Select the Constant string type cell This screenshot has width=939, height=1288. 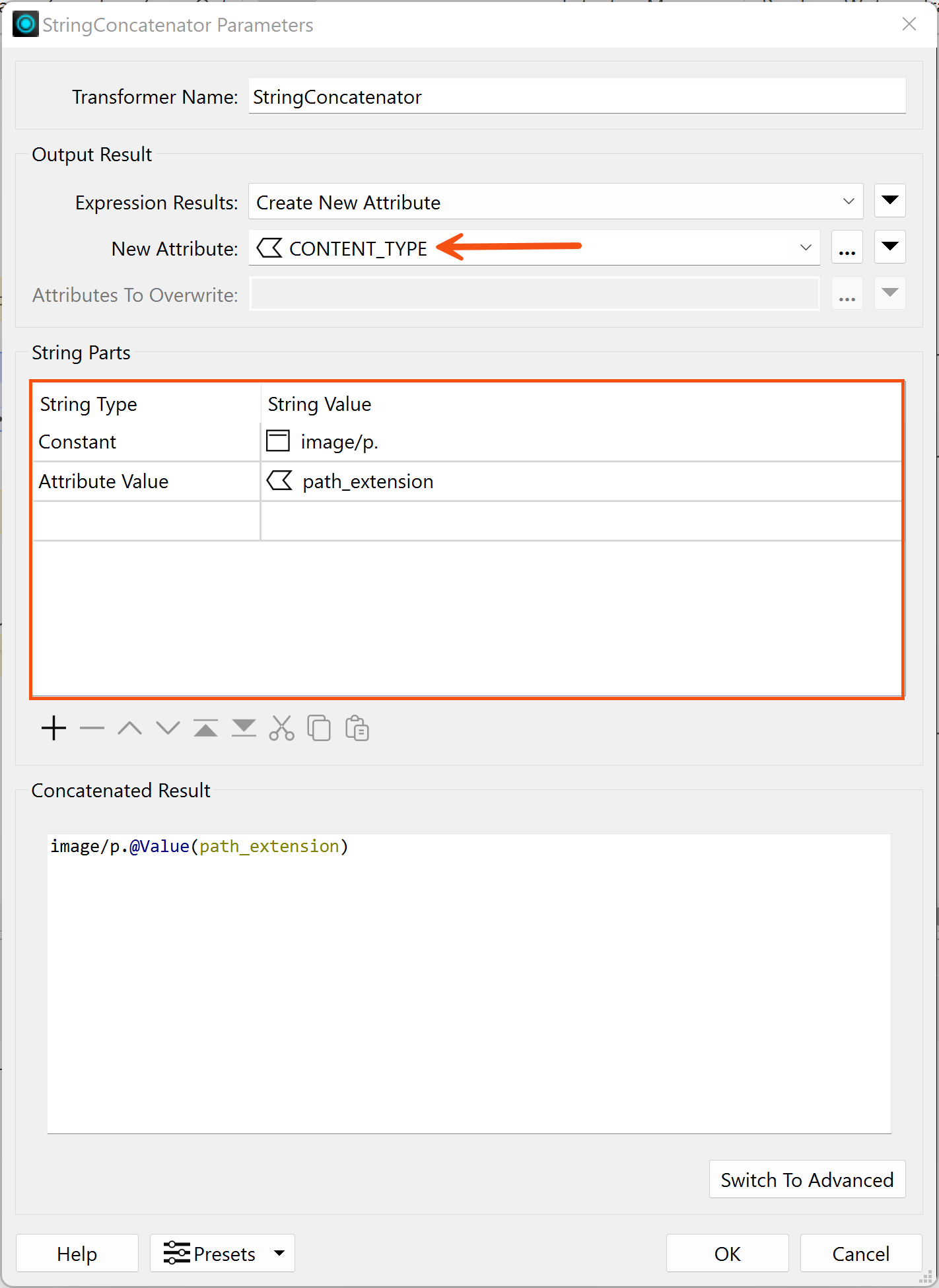(x=147, y=441)
